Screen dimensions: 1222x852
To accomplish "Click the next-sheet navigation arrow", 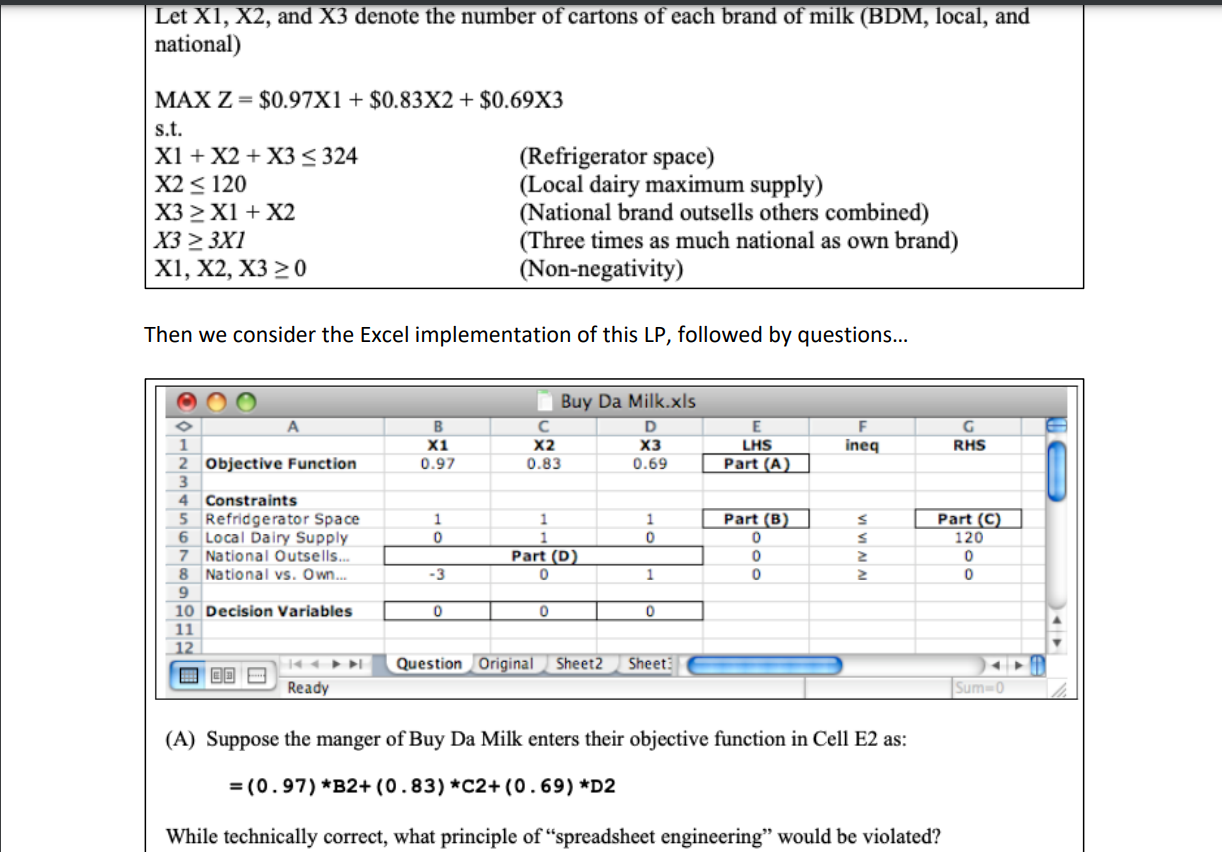I will pyautogui.click(x=335, y=663).
